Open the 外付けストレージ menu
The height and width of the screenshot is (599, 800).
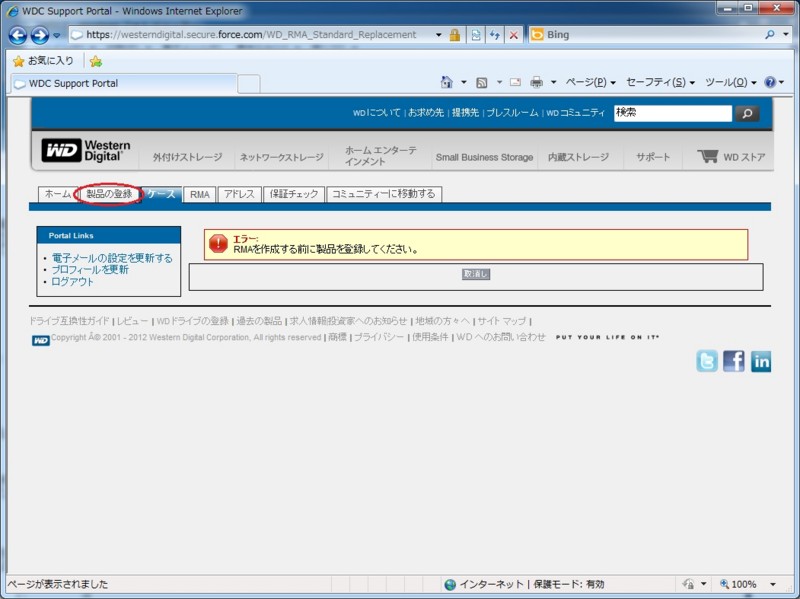[x=187, y=157]
